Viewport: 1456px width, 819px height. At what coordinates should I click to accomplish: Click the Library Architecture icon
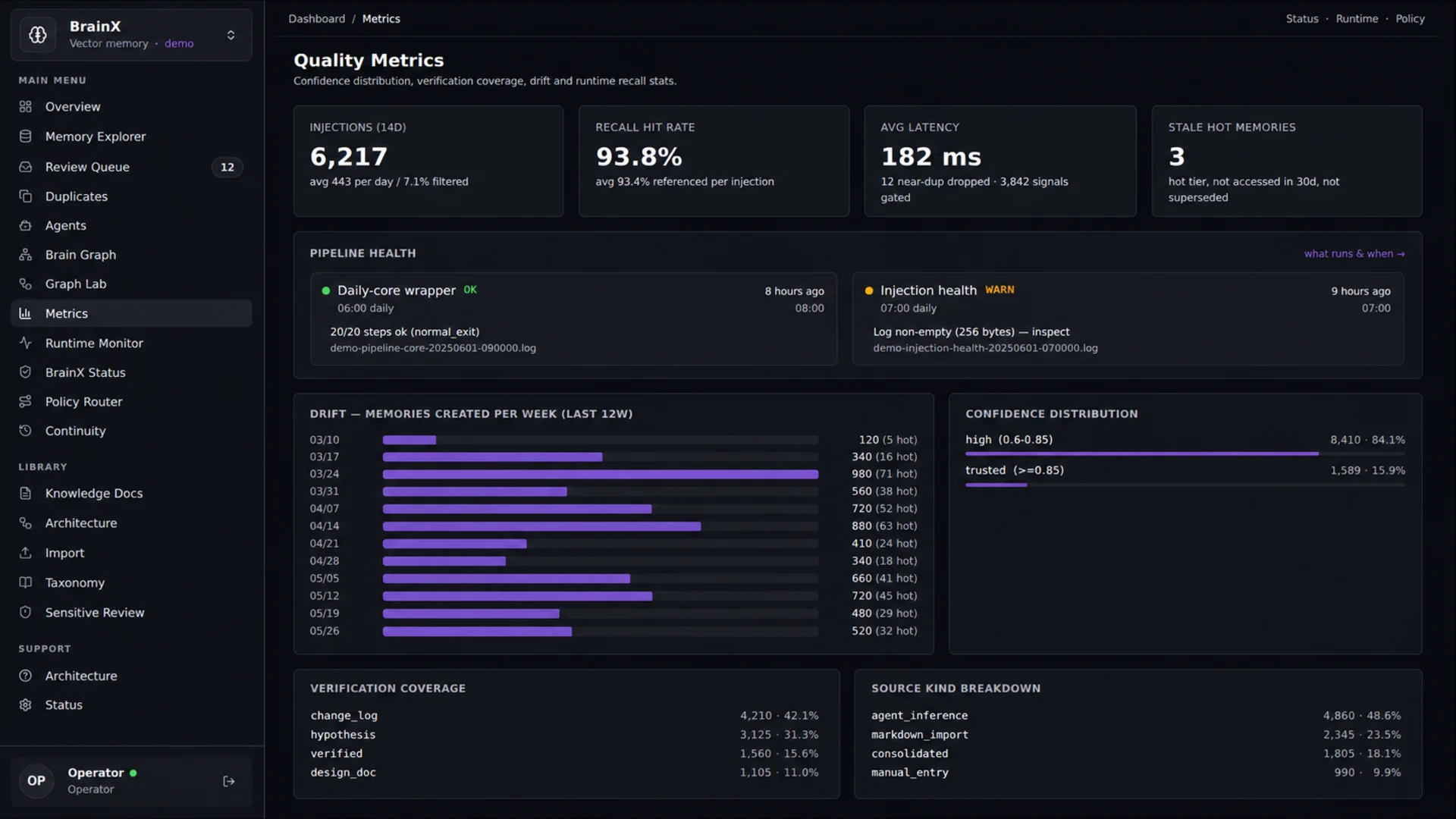click(x=26, y=523)
